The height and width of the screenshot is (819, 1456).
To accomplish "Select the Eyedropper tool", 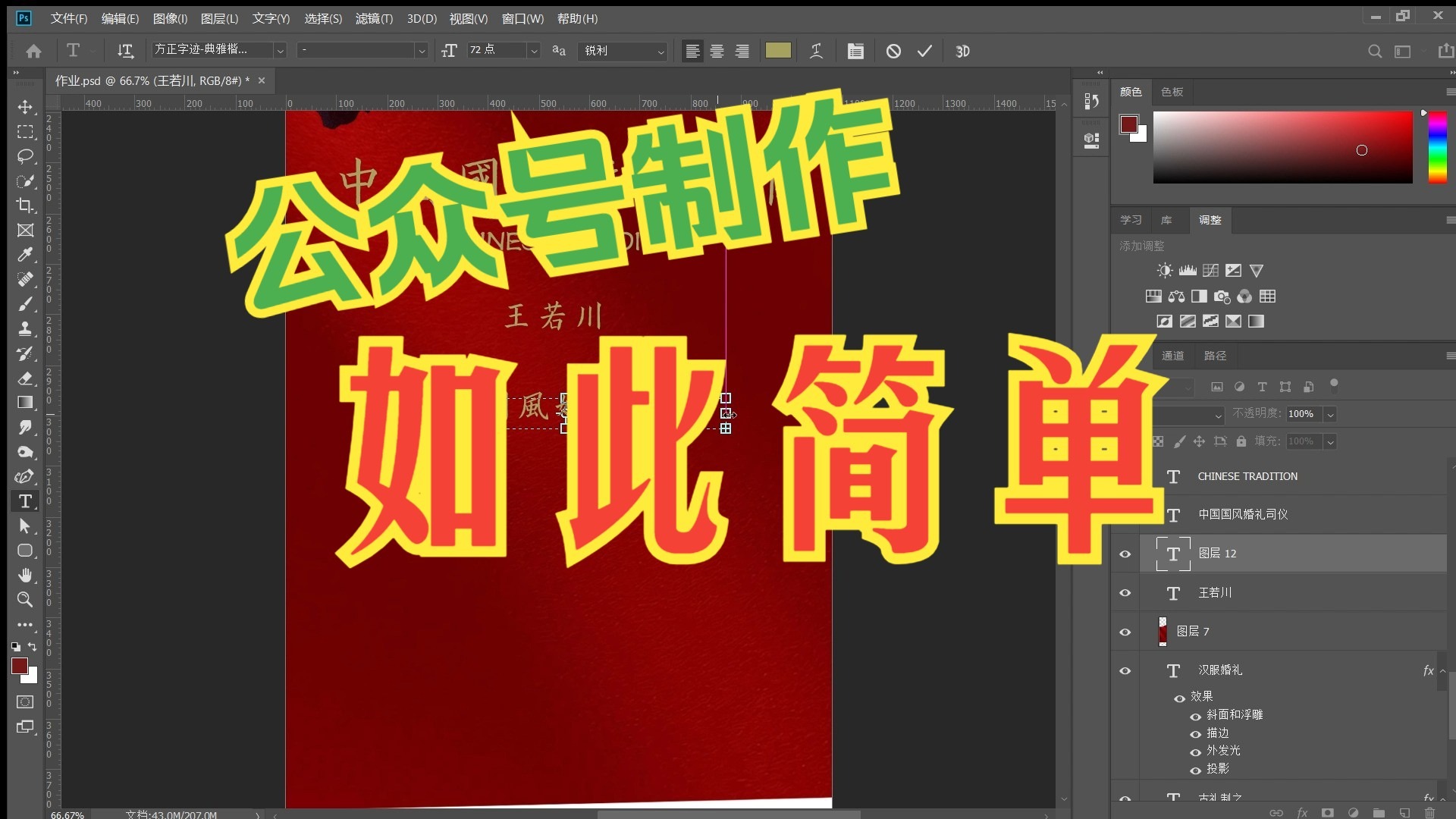I will [x=26, y=255].
